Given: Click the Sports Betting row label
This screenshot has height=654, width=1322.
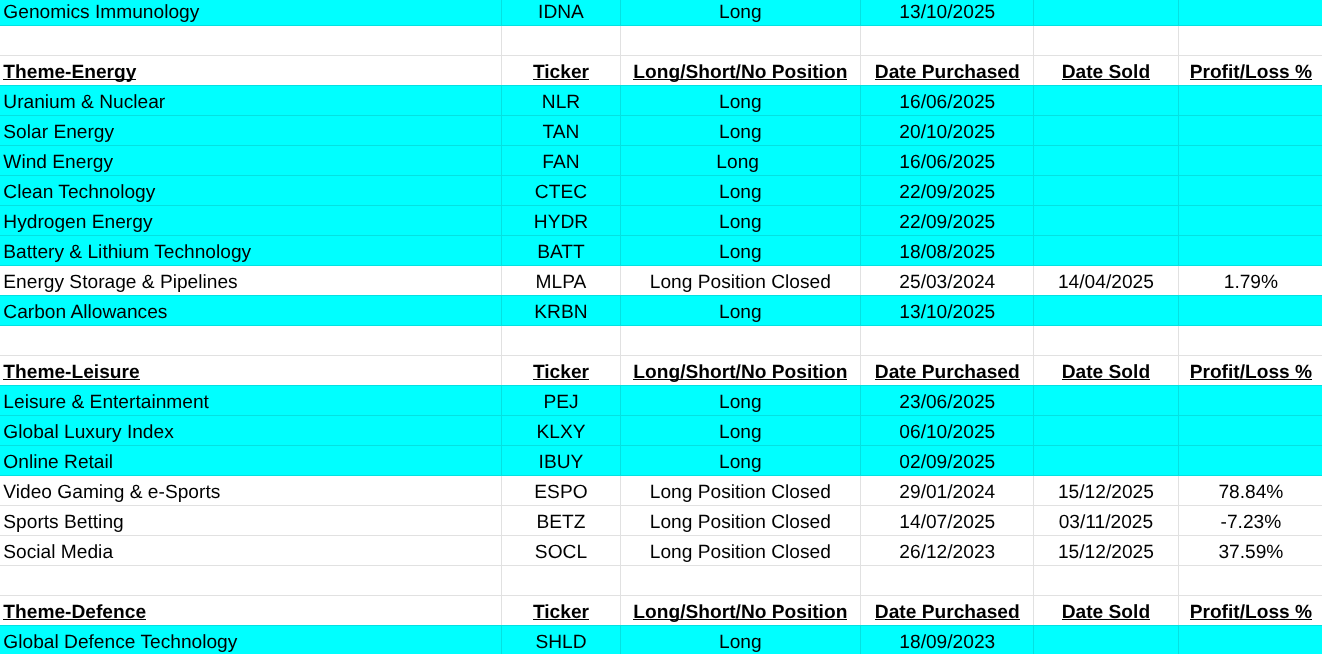Looking at the screenshot, I should pyautogui.click(x=64, y=522).
